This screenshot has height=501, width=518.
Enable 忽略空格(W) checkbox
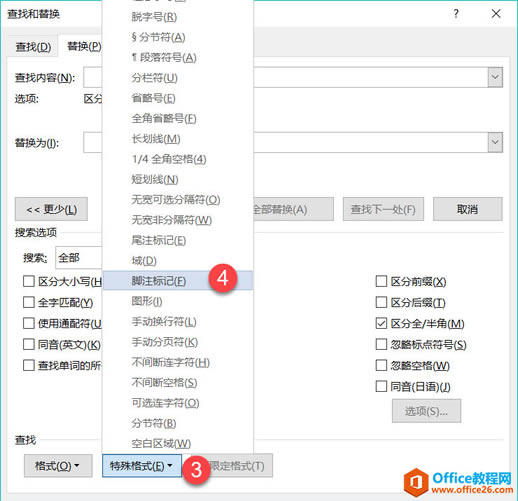[381, 365]
